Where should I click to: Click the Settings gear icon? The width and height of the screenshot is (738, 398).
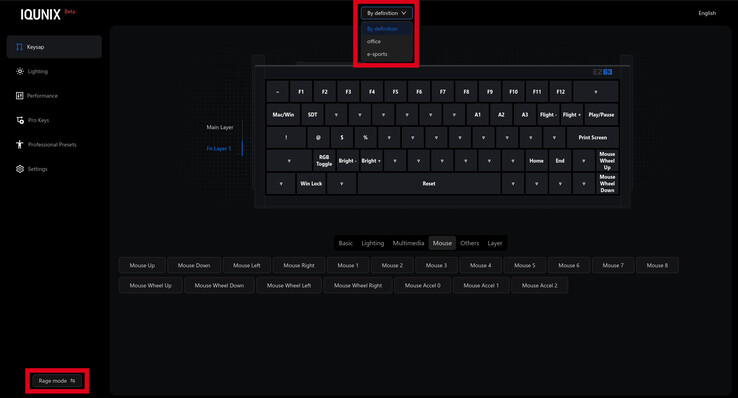(x=20, y=169)
